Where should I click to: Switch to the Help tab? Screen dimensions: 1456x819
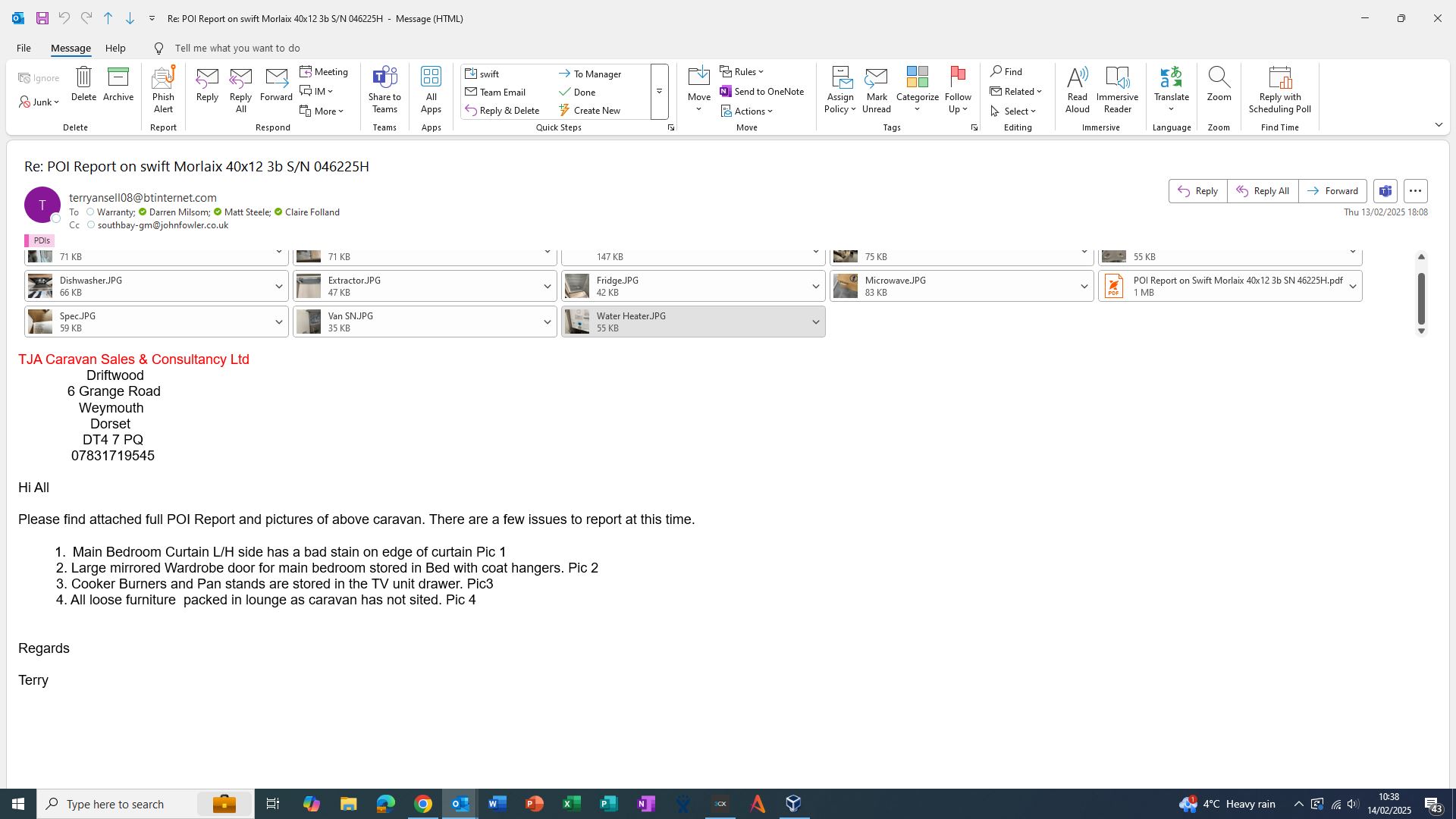(115, 49)
